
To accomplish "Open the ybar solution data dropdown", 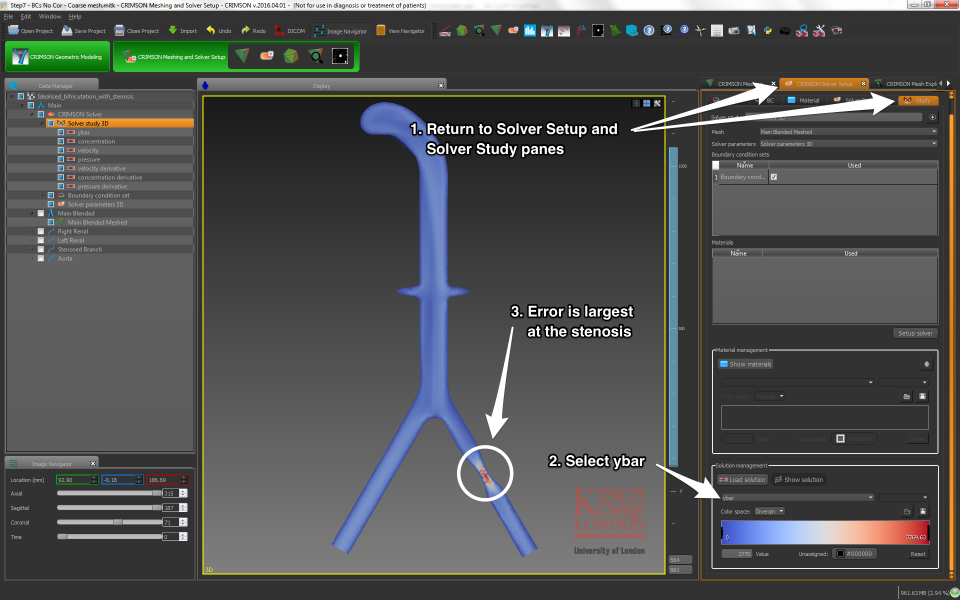I will [x=796, y=497].
